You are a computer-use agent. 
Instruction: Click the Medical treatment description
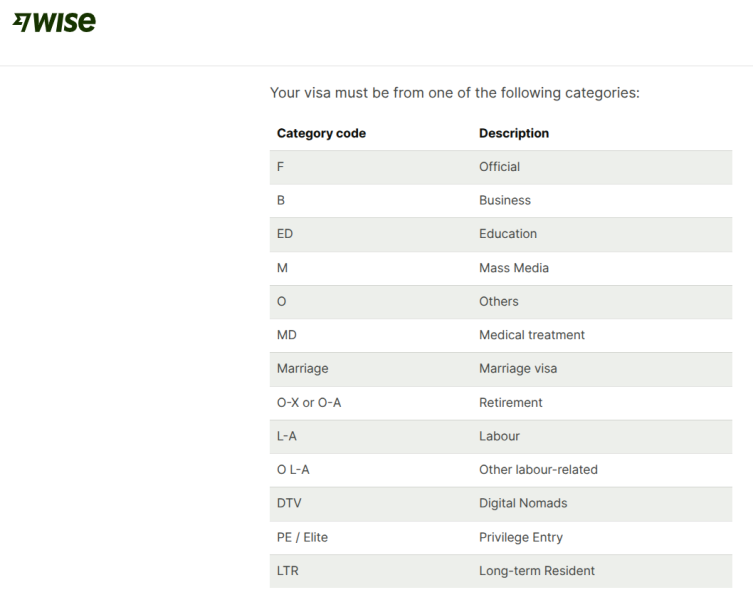[532, 335]
